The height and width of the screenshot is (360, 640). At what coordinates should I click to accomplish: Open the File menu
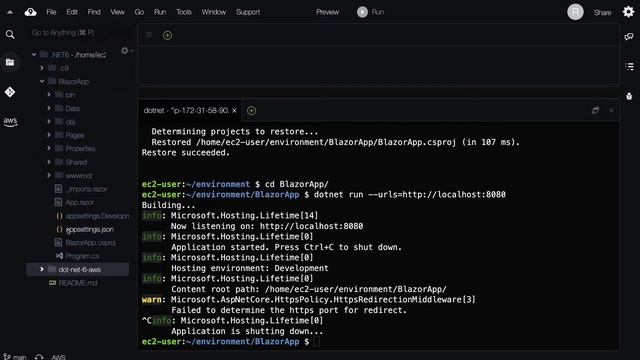(51, 12)
